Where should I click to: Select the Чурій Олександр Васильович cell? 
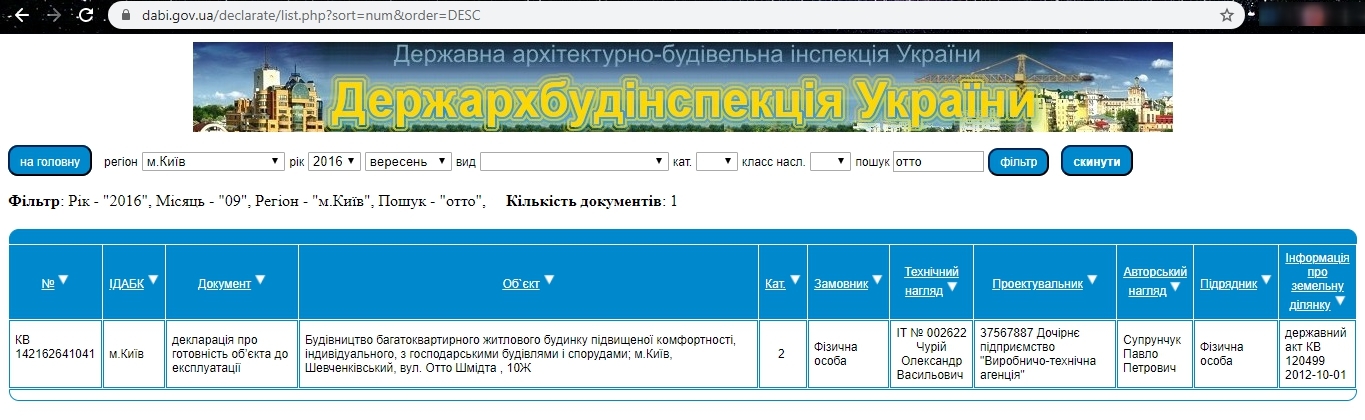point(931,354)
